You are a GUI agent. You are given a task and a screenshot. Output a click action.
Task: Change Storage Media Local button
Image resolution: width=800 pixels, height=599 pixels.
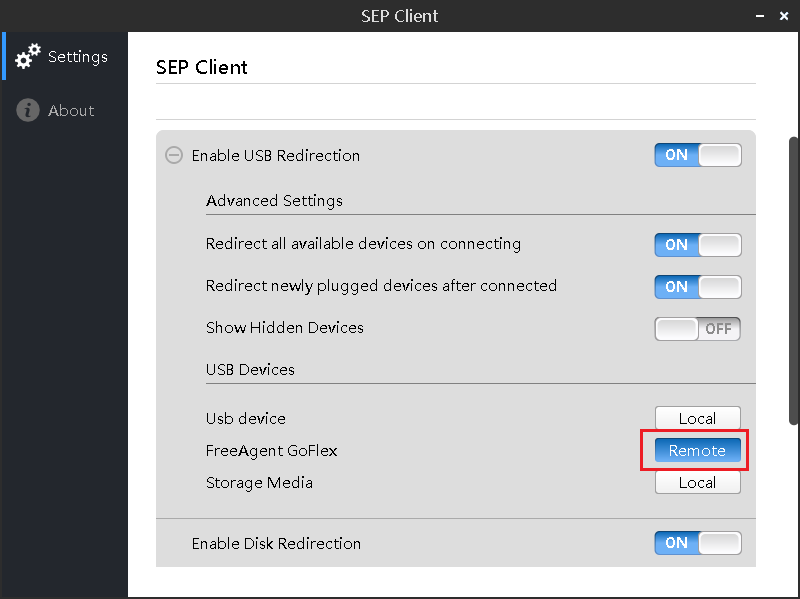tap(697, 483)
